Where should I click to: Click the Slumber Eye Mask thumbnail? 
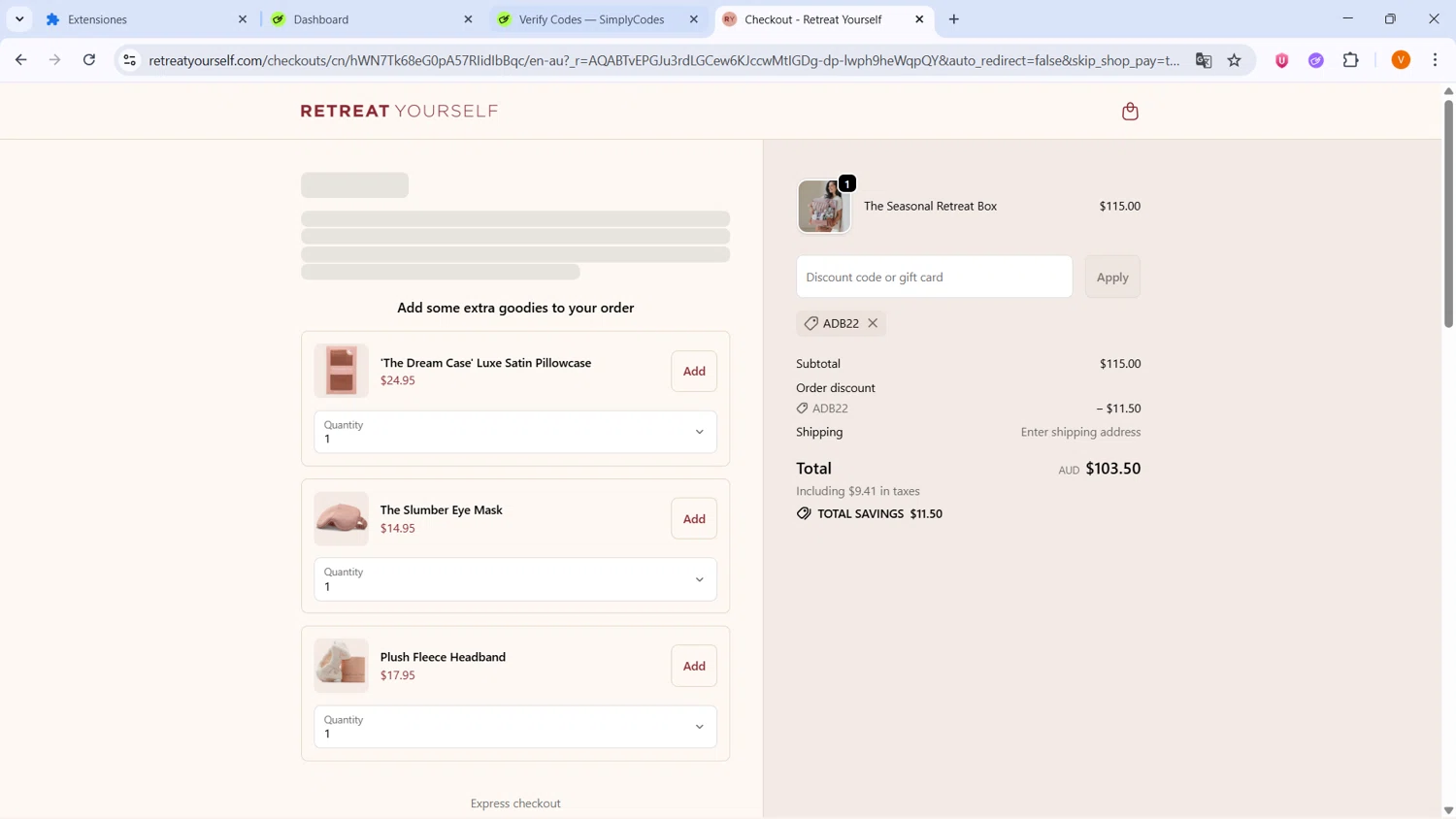[x=341, y=518]
